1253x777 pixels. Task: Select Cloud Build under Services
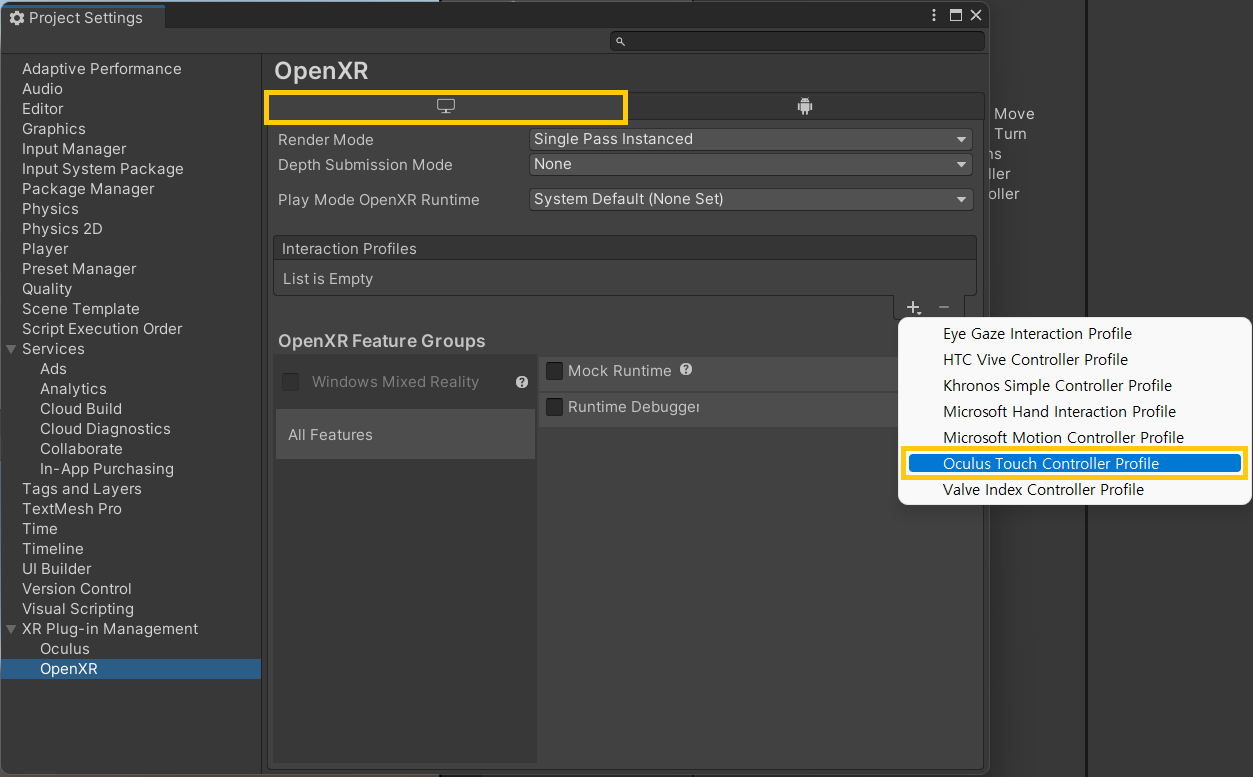(81, 409)
